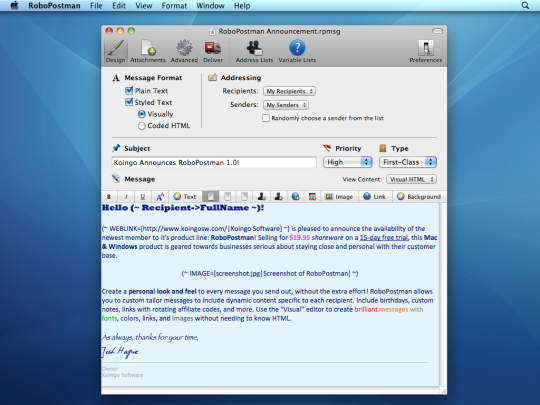Screen dimensions: 540x405
Task: Click the '15-day free trial' link in the message
Action: pos(384,237)
